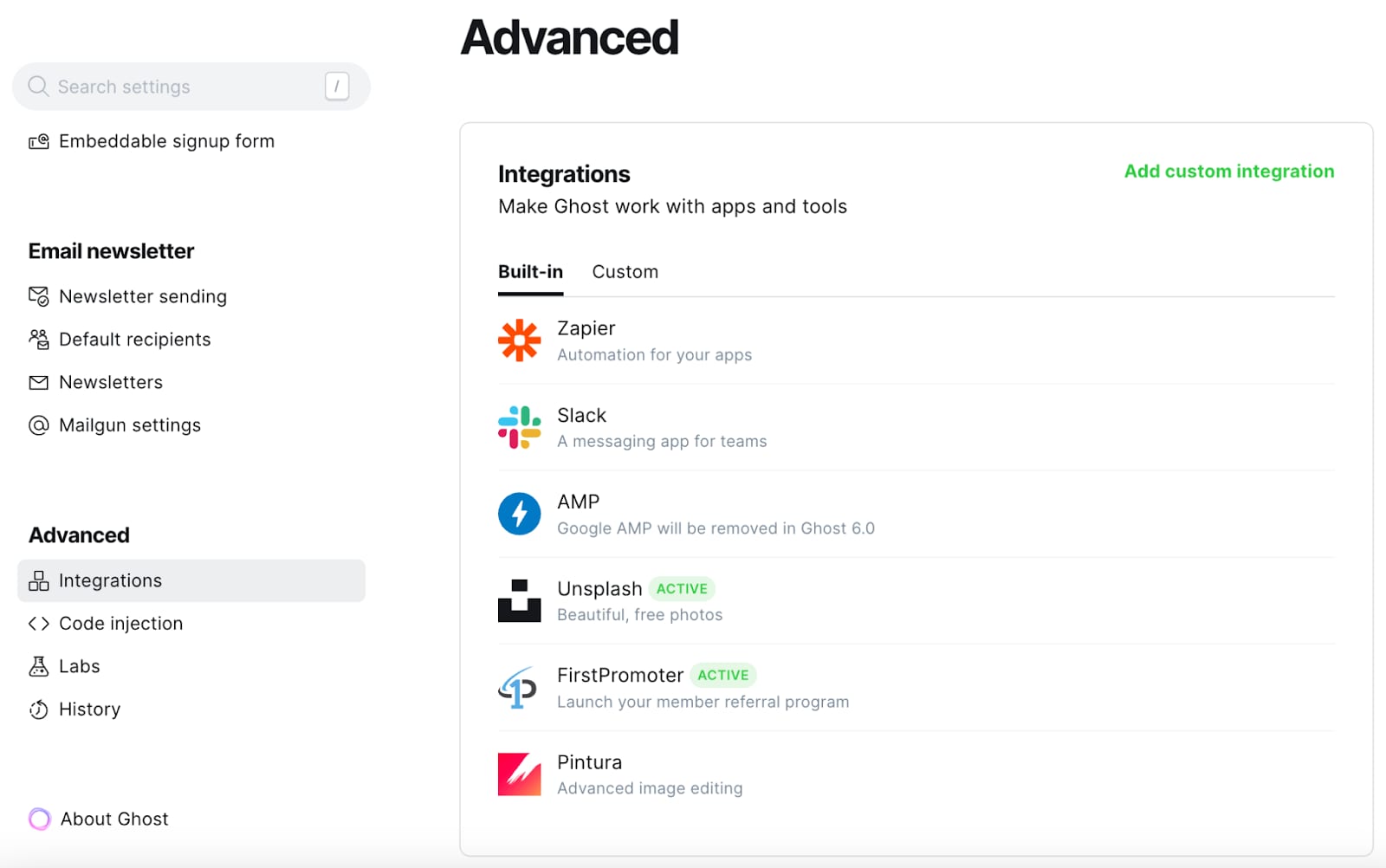This screenshot has width=1386, height=868.
Task: Switch to the Custom integrations tab
Action: (x=625, y=272)
